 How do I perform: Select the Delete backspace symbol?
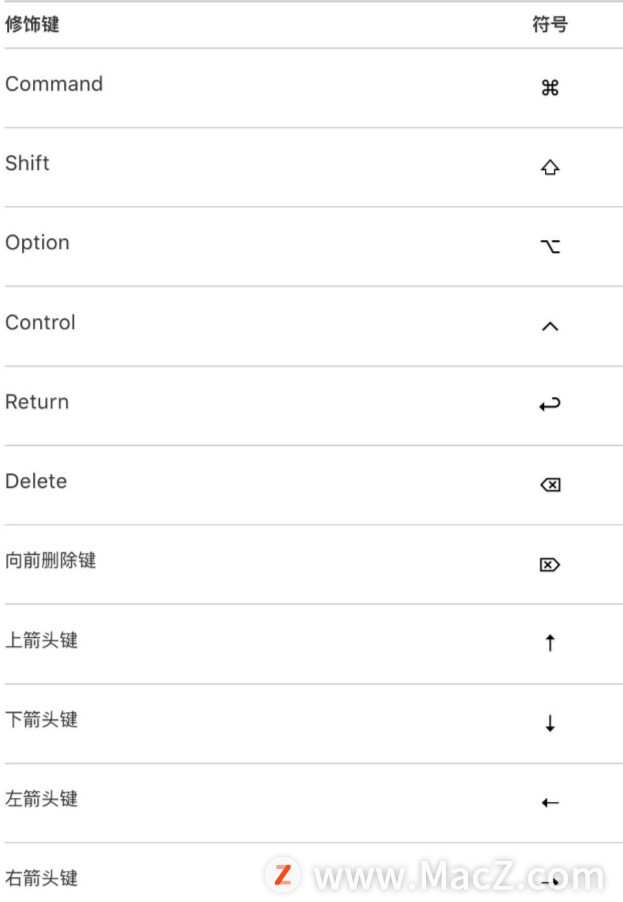(551, 485)
